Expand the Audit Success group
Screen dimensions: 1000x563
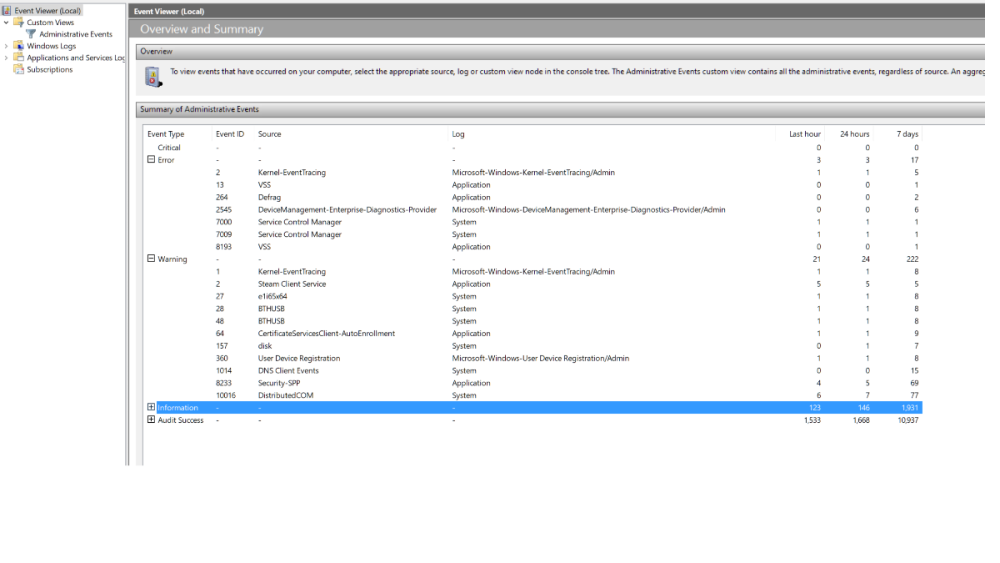(151, 420)
